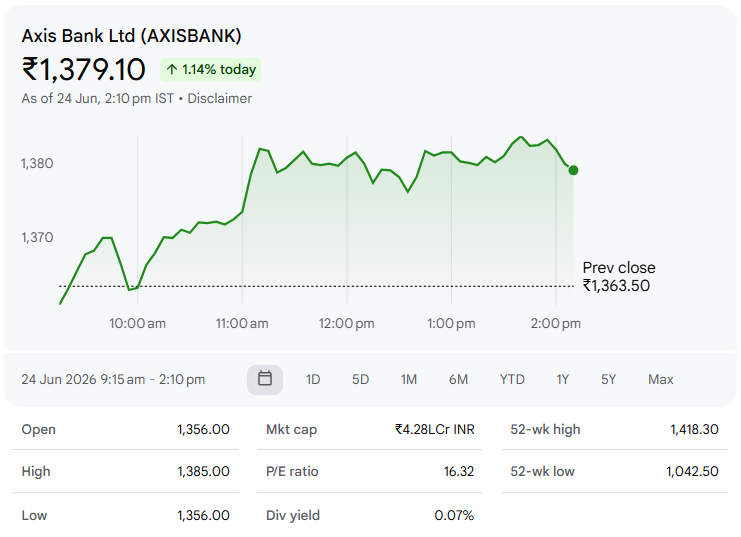
Task: Open the custom date range calendar icon
Action: pos(265,379)
